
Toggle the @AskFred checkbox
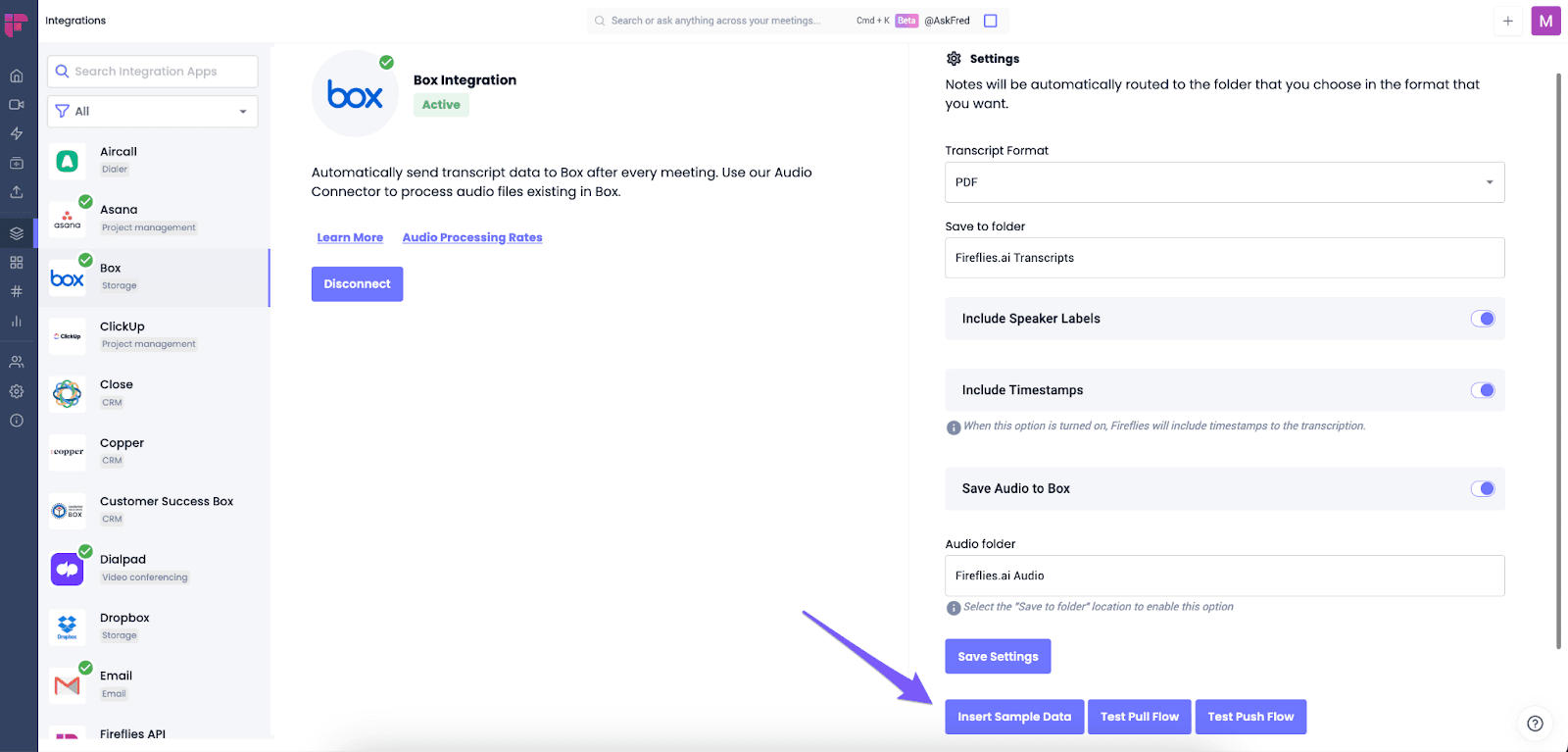coord(991,21)
